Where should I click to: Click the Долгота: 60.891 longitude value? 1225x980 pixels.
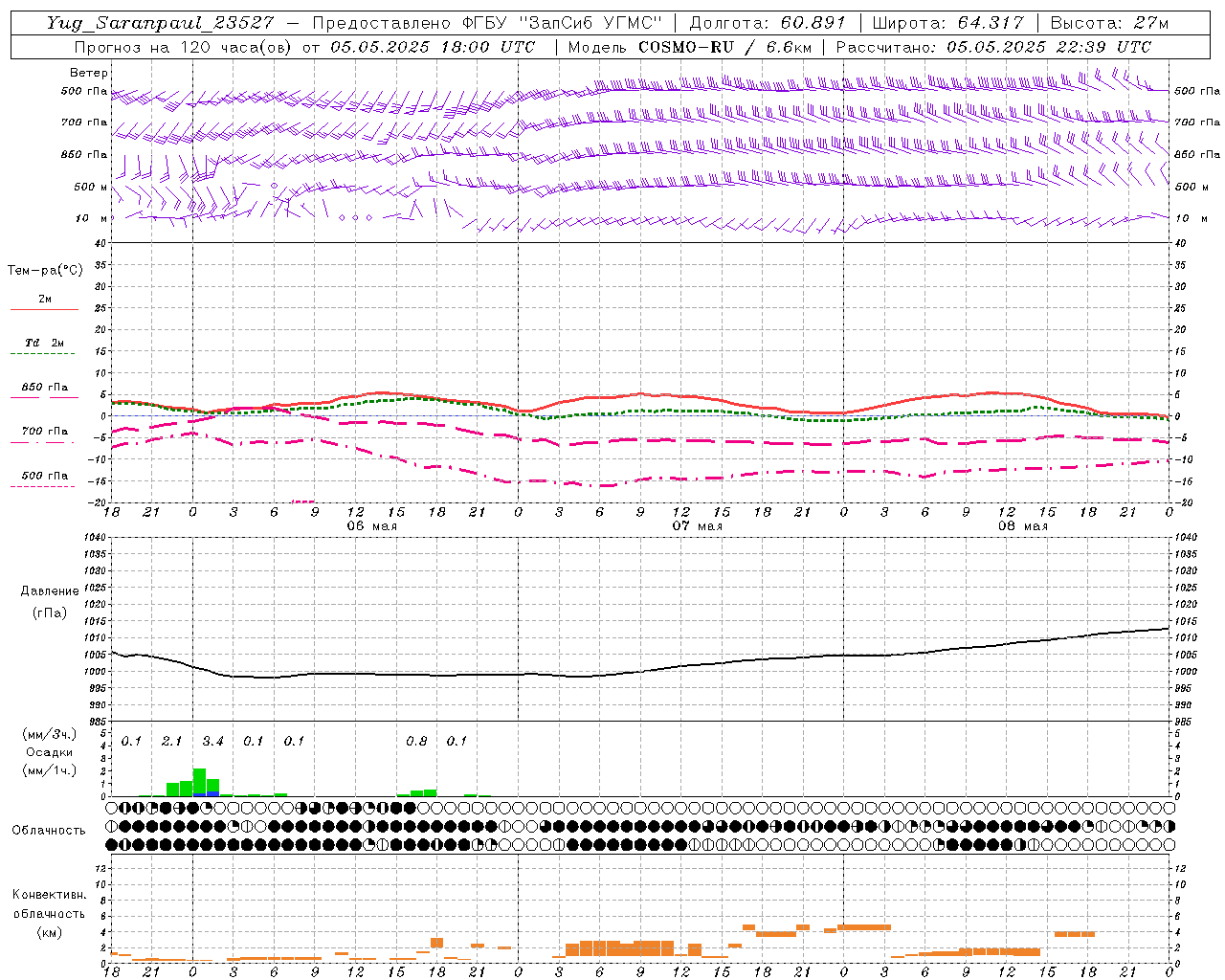[768, 23]
